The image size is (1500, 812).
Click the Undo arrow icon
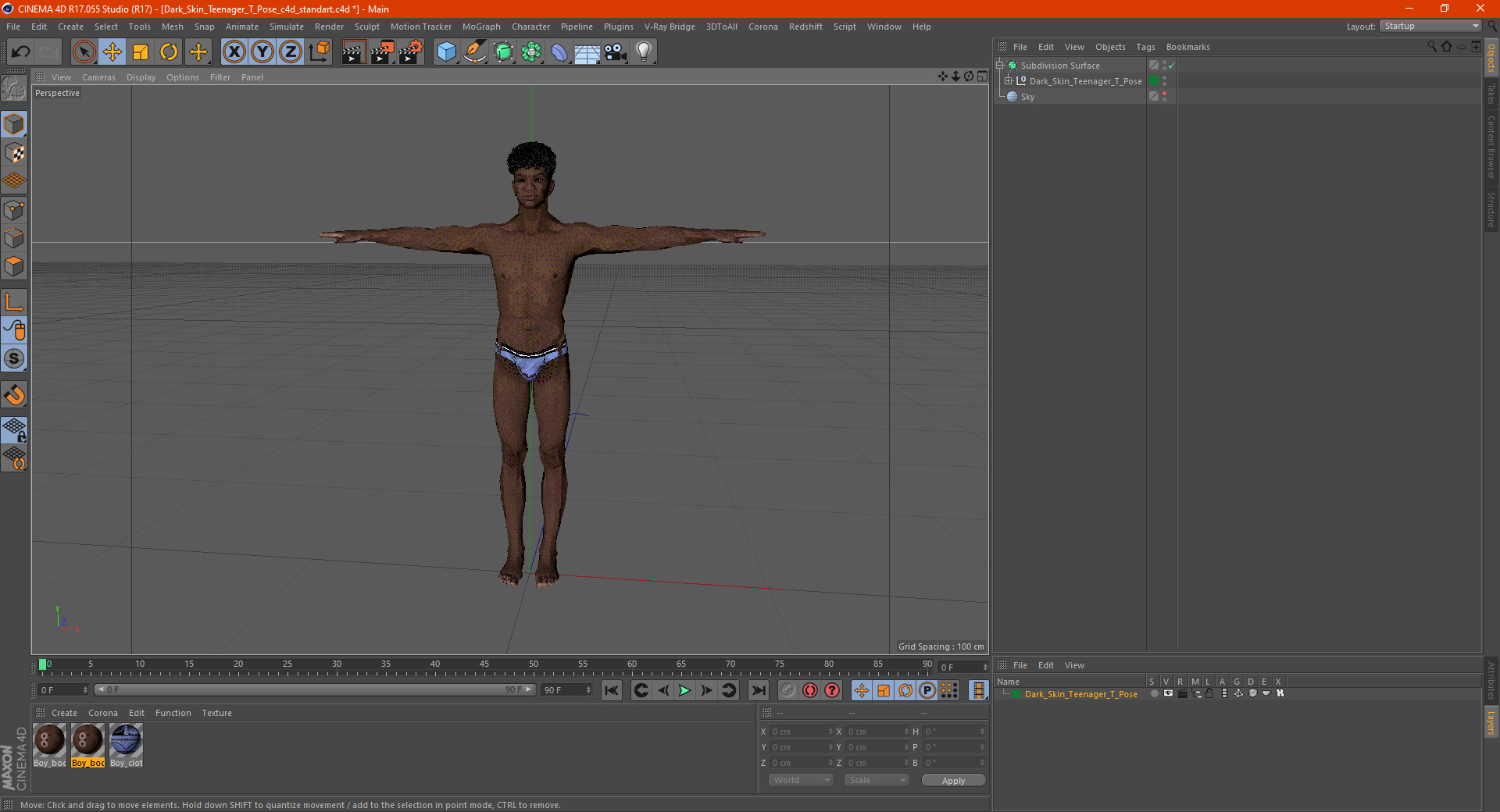pos(21,52)
